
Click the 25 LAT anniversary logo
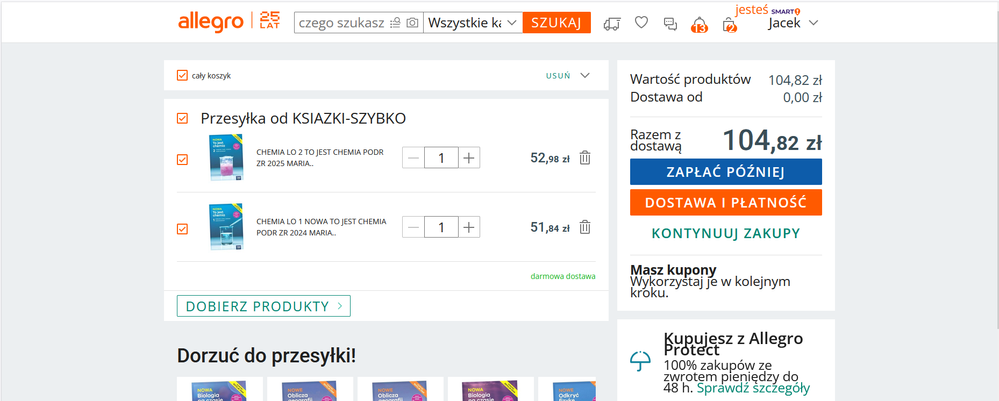tap(270, 20)
